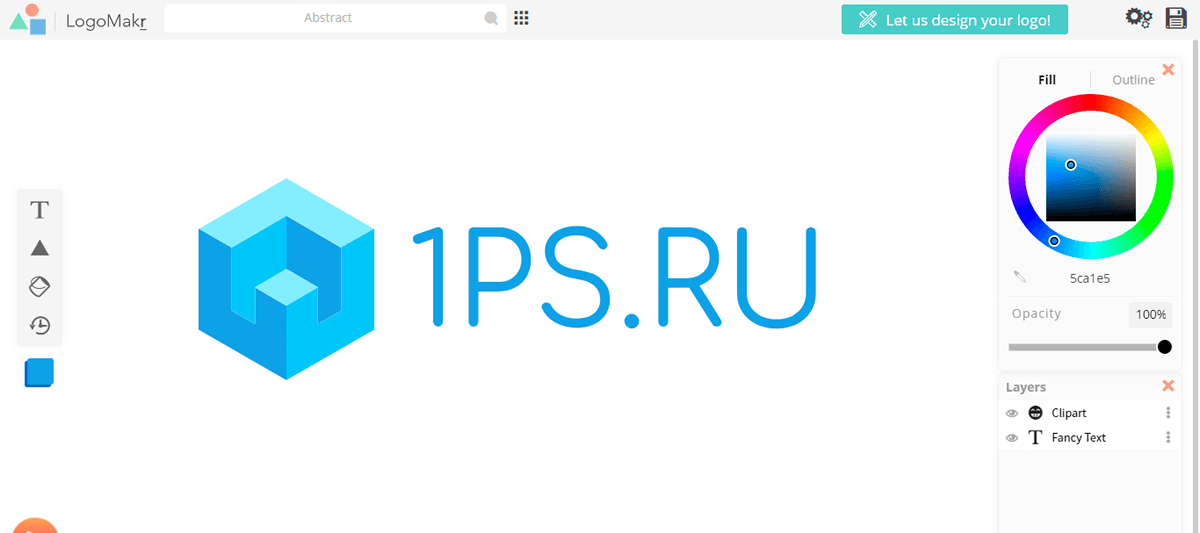Click the Fancy Text layer T icon
Screen dimensions: 1200x533
pos(1036,438)
